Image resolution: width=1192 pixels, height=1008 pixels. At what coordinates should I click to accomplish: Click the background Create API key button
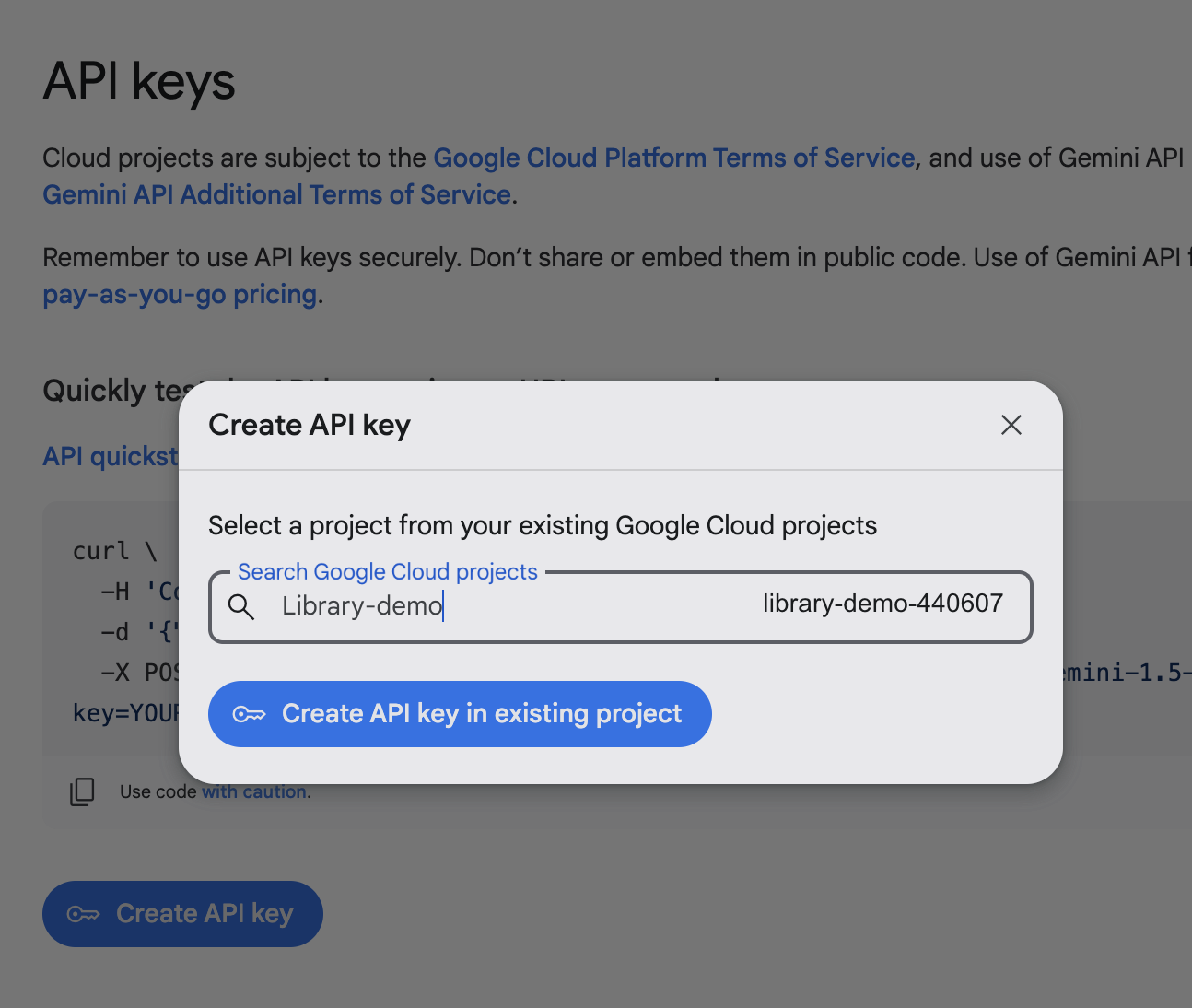[182, 914]
